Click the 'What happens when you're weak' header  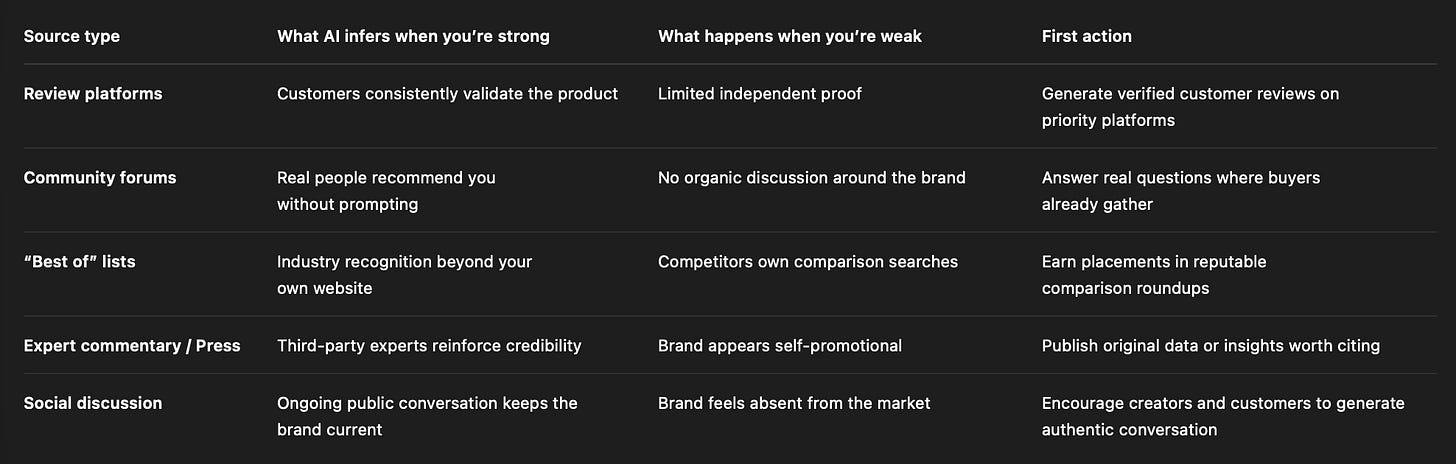click(790, 36)
